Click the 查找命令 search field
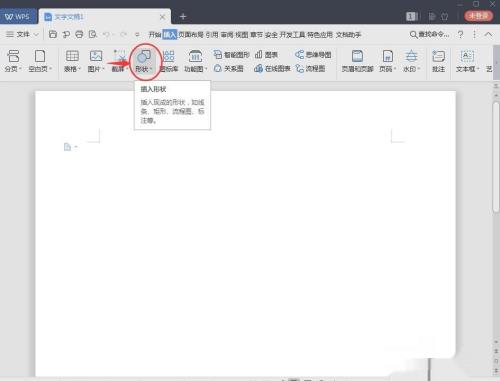This screenshot has height=381, width=500. pos(429,34)
